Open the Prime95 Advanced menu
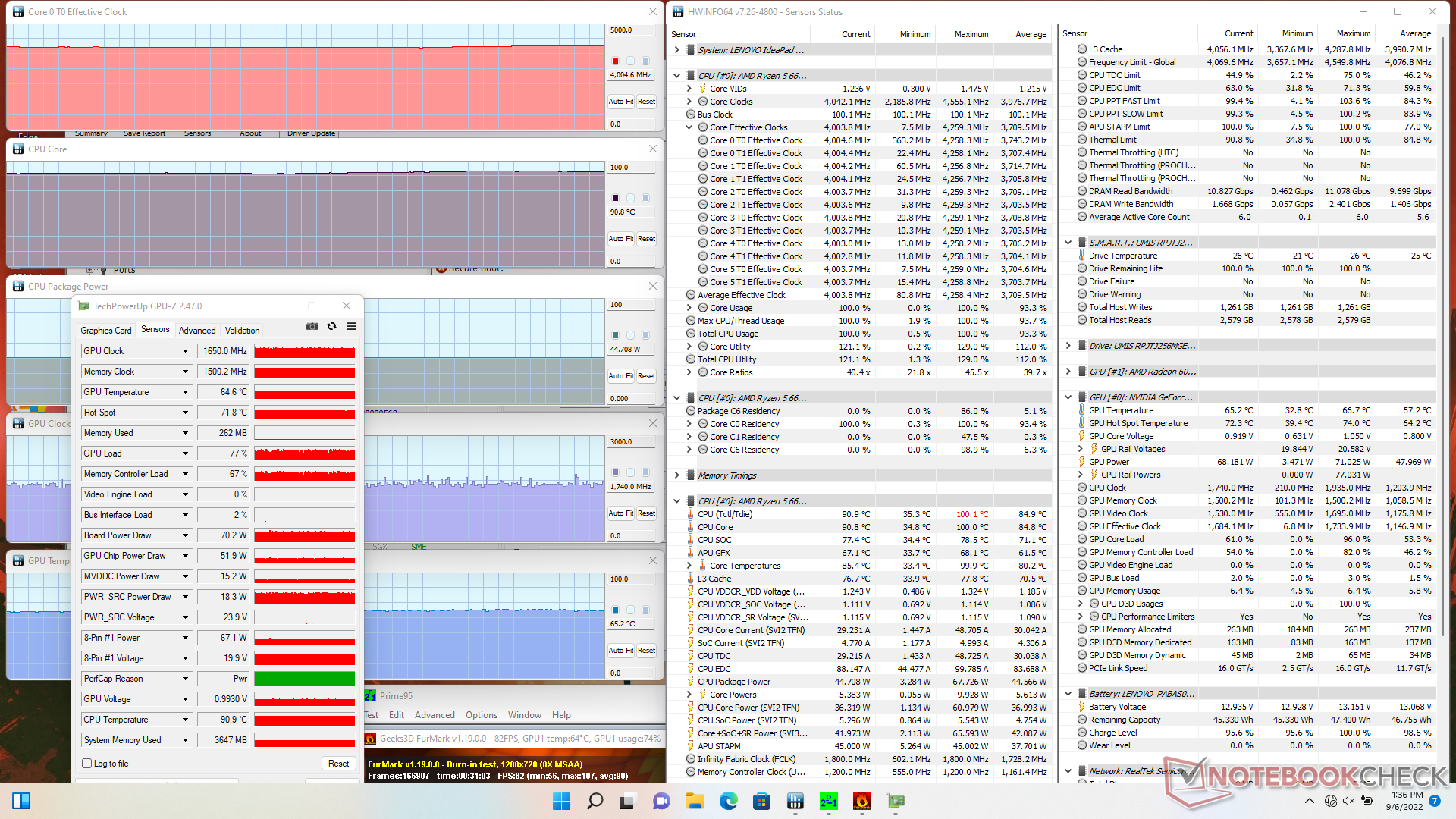 click(x=435, y=715)
